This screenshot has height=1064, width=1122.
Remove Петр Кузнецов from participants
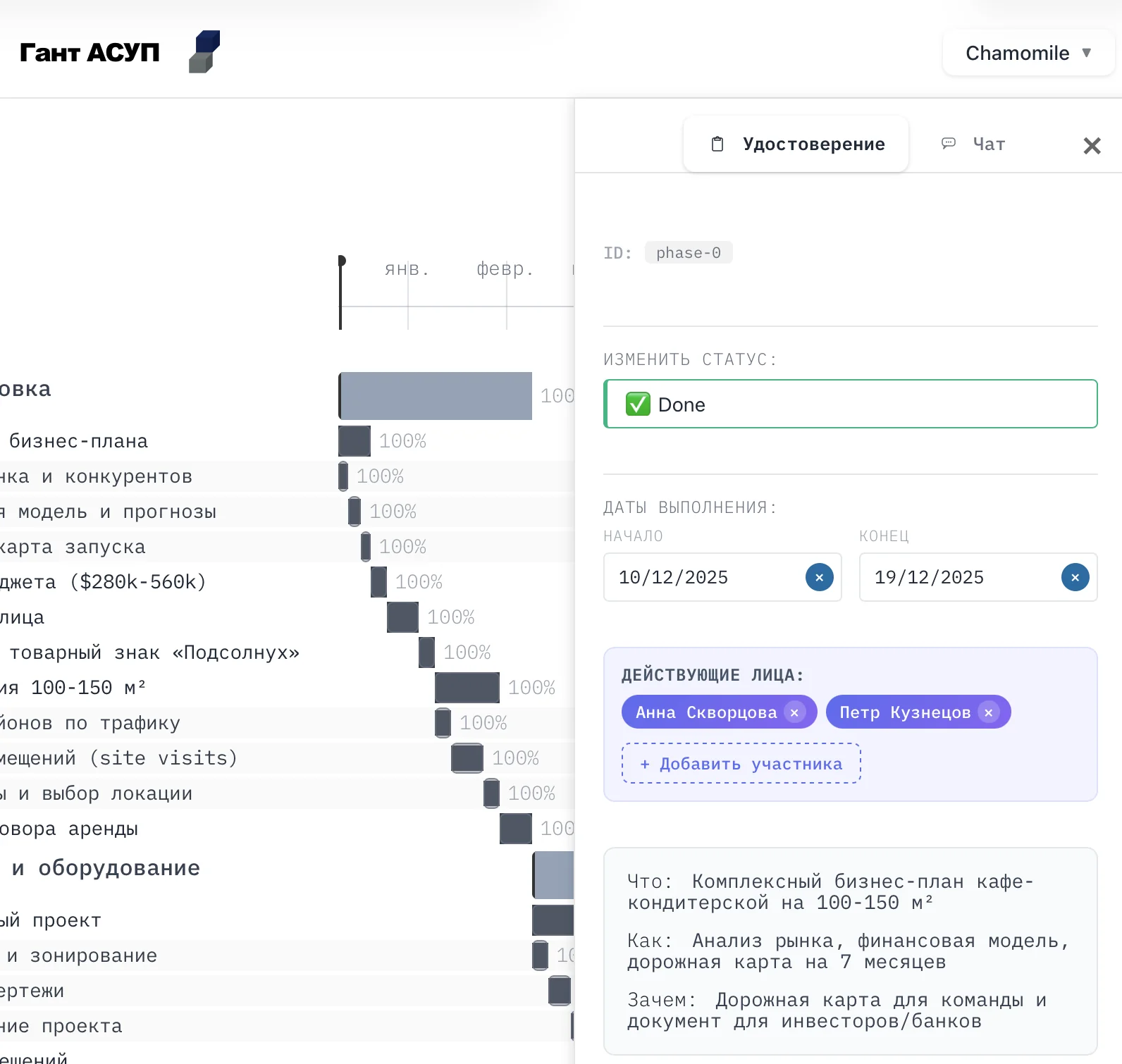[x=988, y=712]
